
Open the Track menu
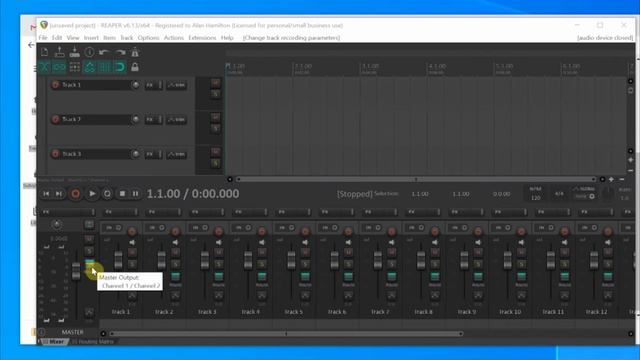point(127,38)
